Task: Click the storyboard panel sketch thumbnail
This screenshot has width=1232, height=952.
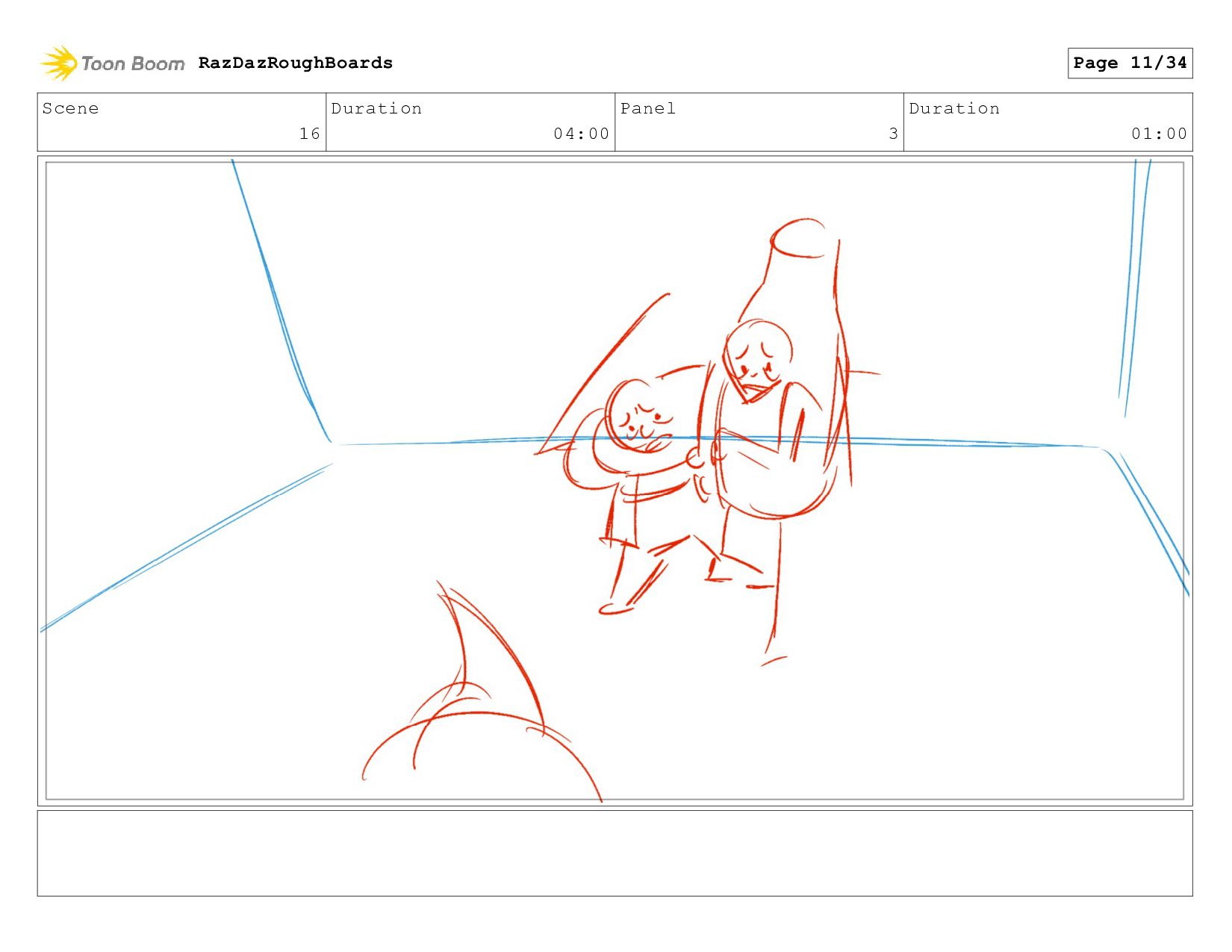Action: [x=615, y=481]
